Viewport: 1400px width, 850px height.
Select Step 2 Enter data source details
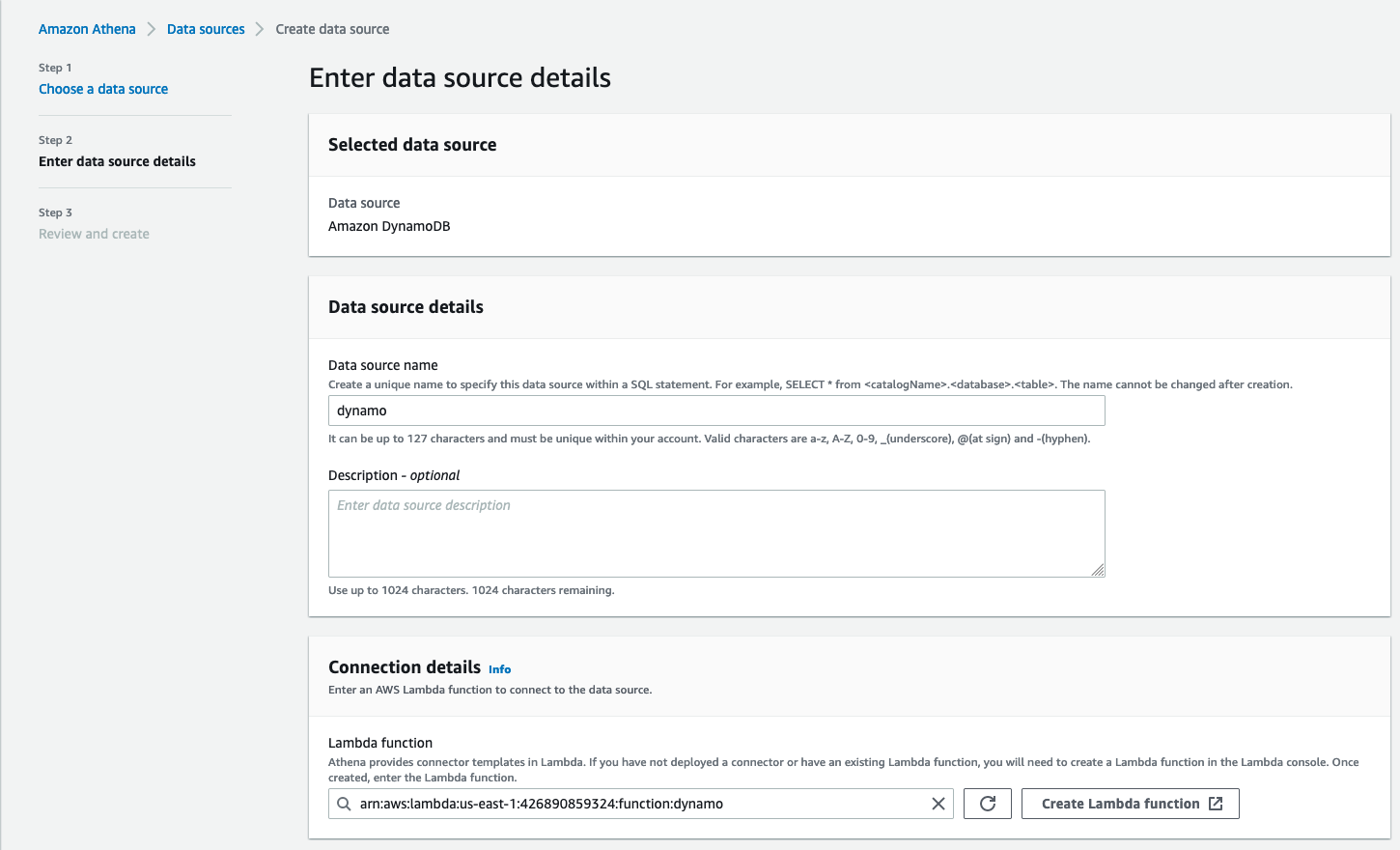click(116, 161)
